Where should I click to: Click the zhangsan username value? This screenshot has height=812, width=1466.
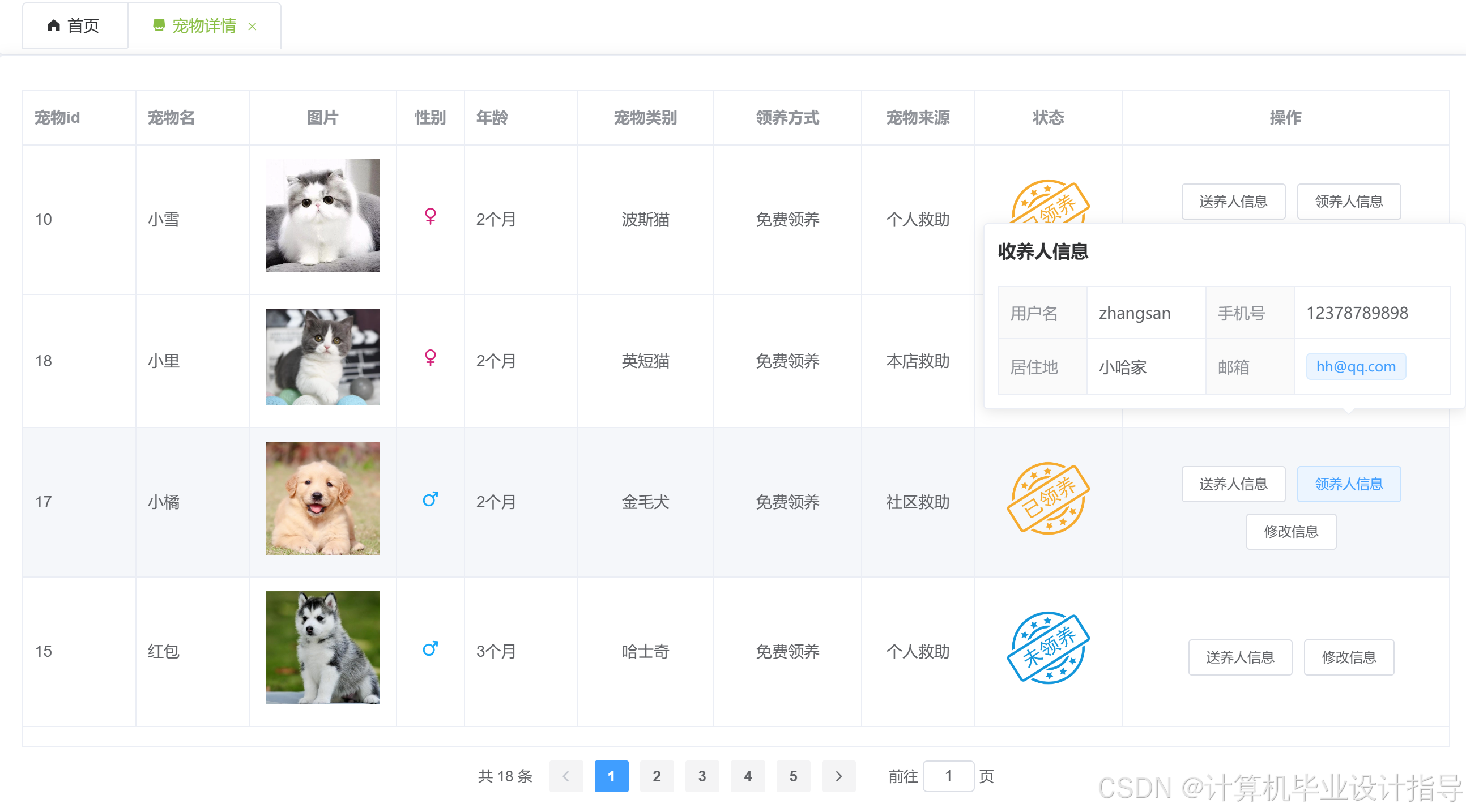(1135, 314)
